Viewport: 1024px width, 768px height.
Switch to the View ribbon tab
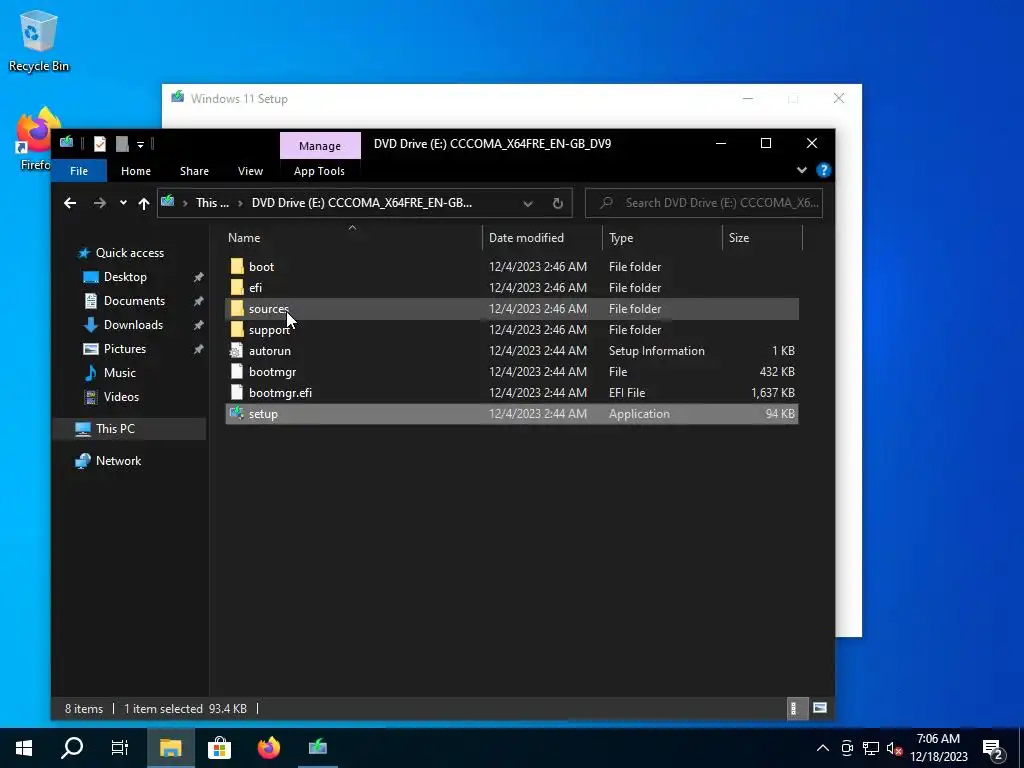[x=250, y=171]
